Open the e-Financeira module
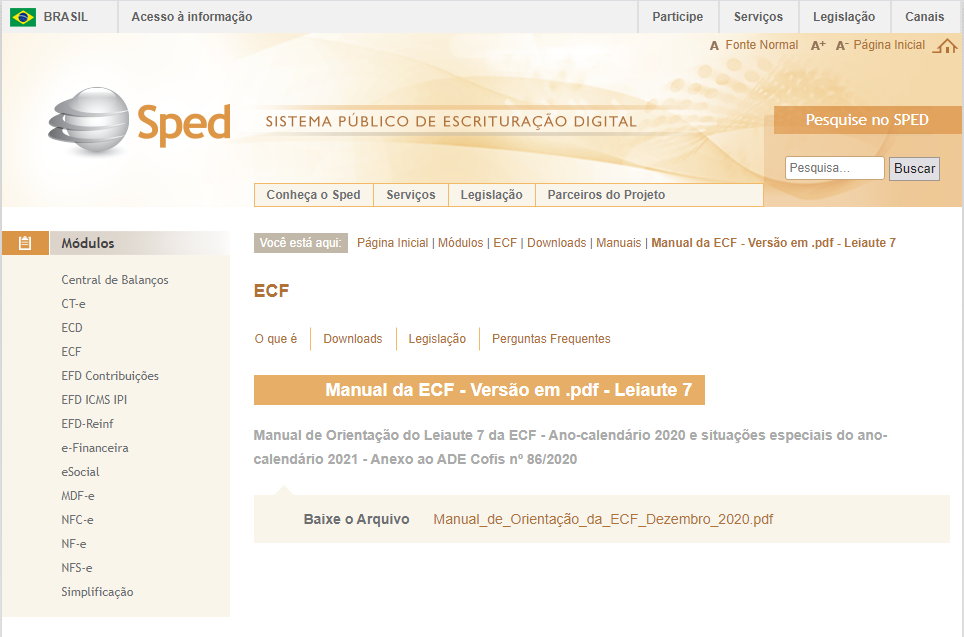The width and height of the screenshot is (964, 637). [x=95, y=448]
